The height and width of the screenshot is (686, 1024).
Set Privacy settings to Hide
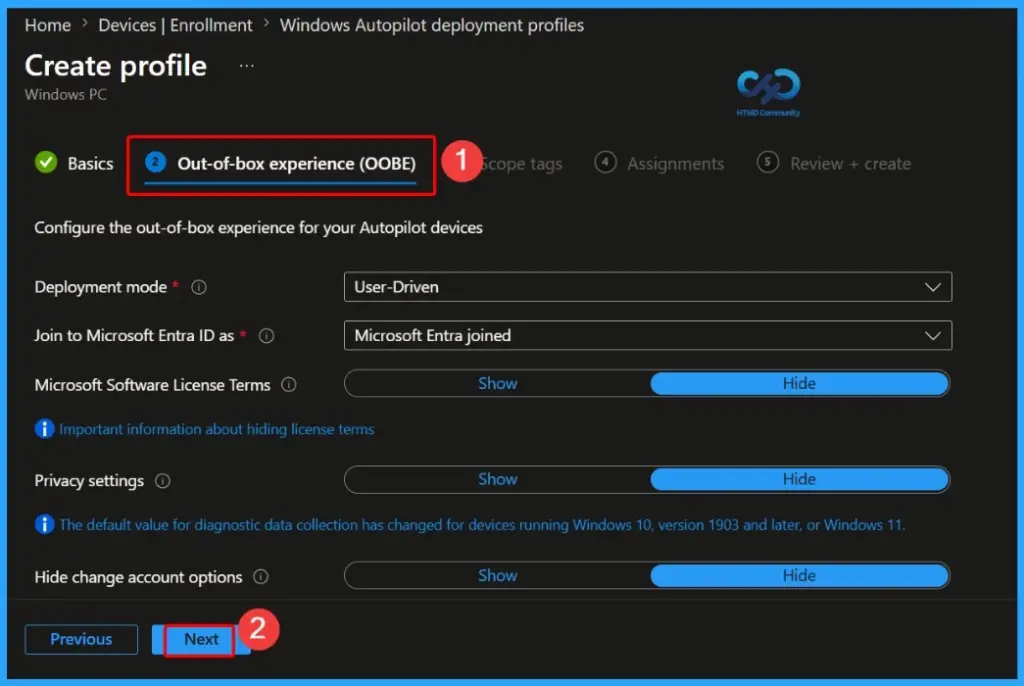click(799, 480)
